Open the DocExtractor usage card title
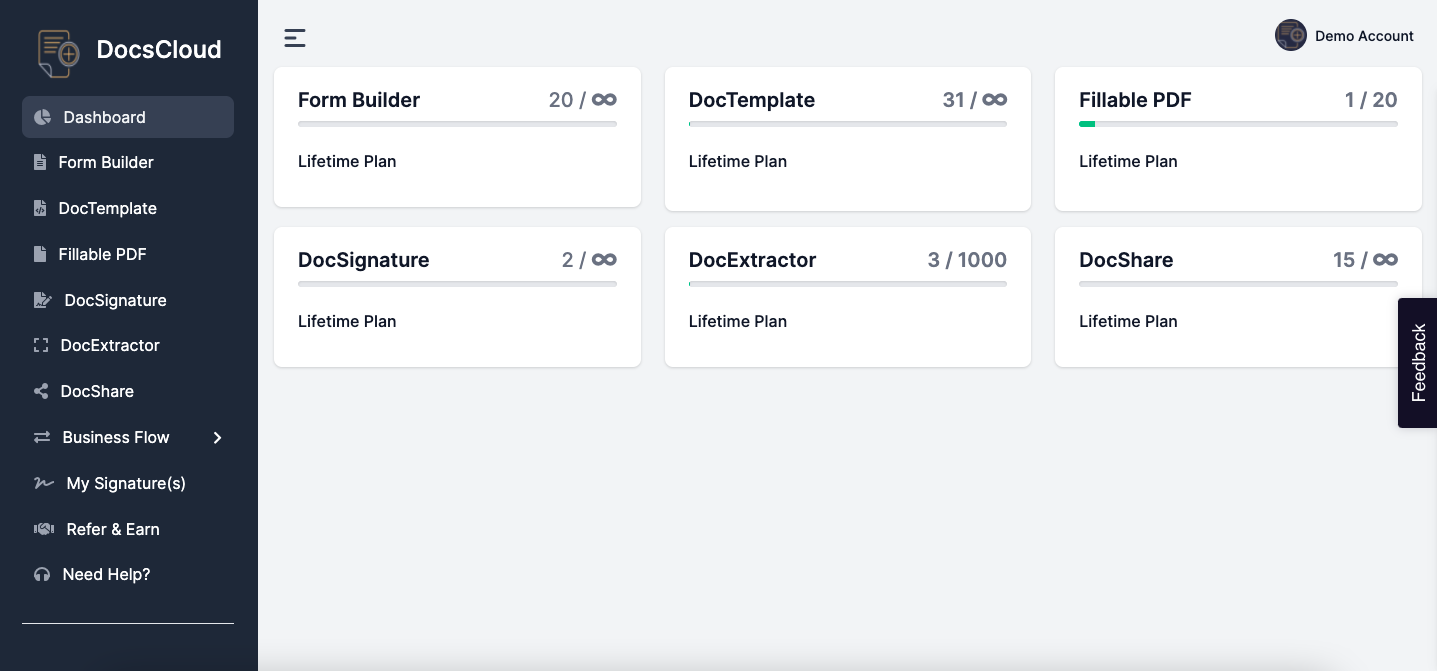Image resolution: width=1437 pixels, height=671 pixels. tap(752, 260)
